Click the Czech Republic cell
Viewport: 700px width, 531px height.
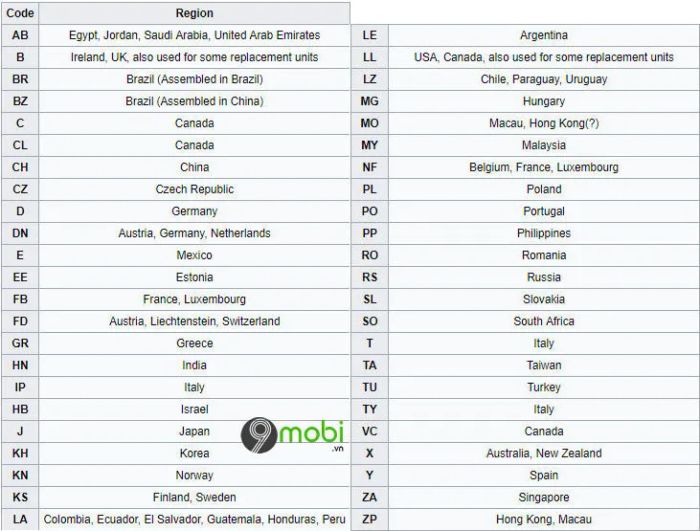[x=194, y=189]
